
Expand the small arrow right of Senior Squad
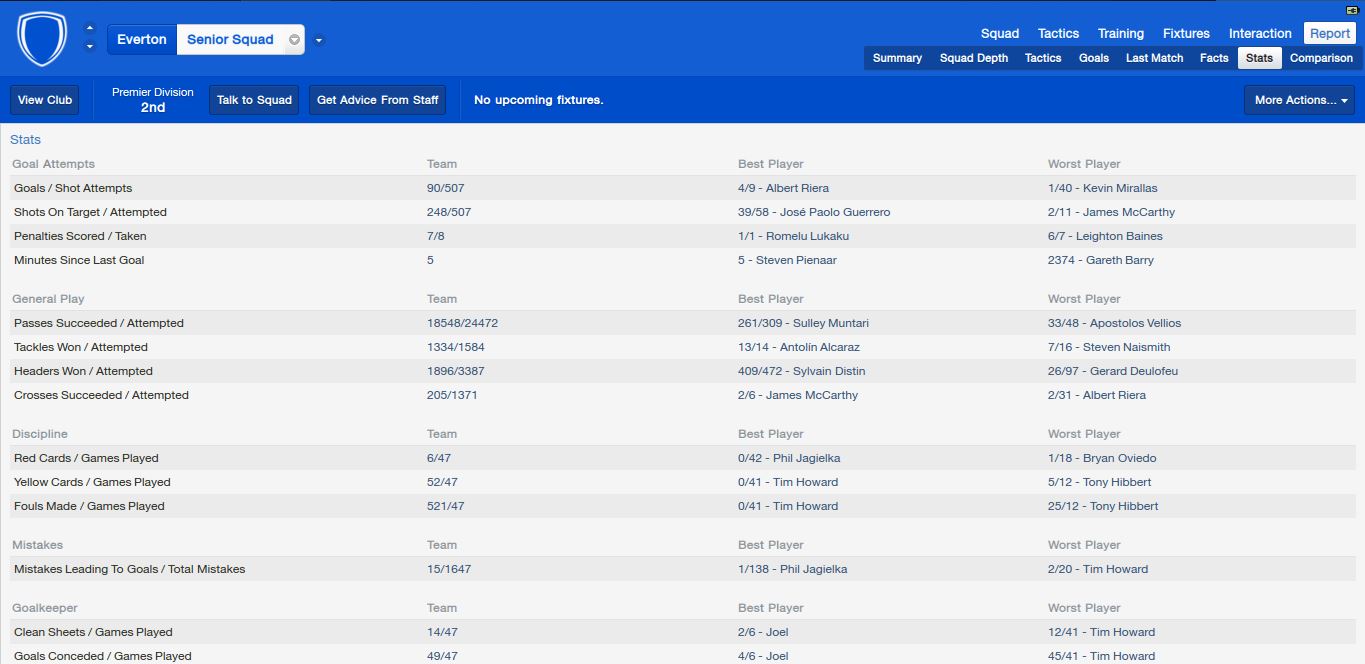(319, 40)
